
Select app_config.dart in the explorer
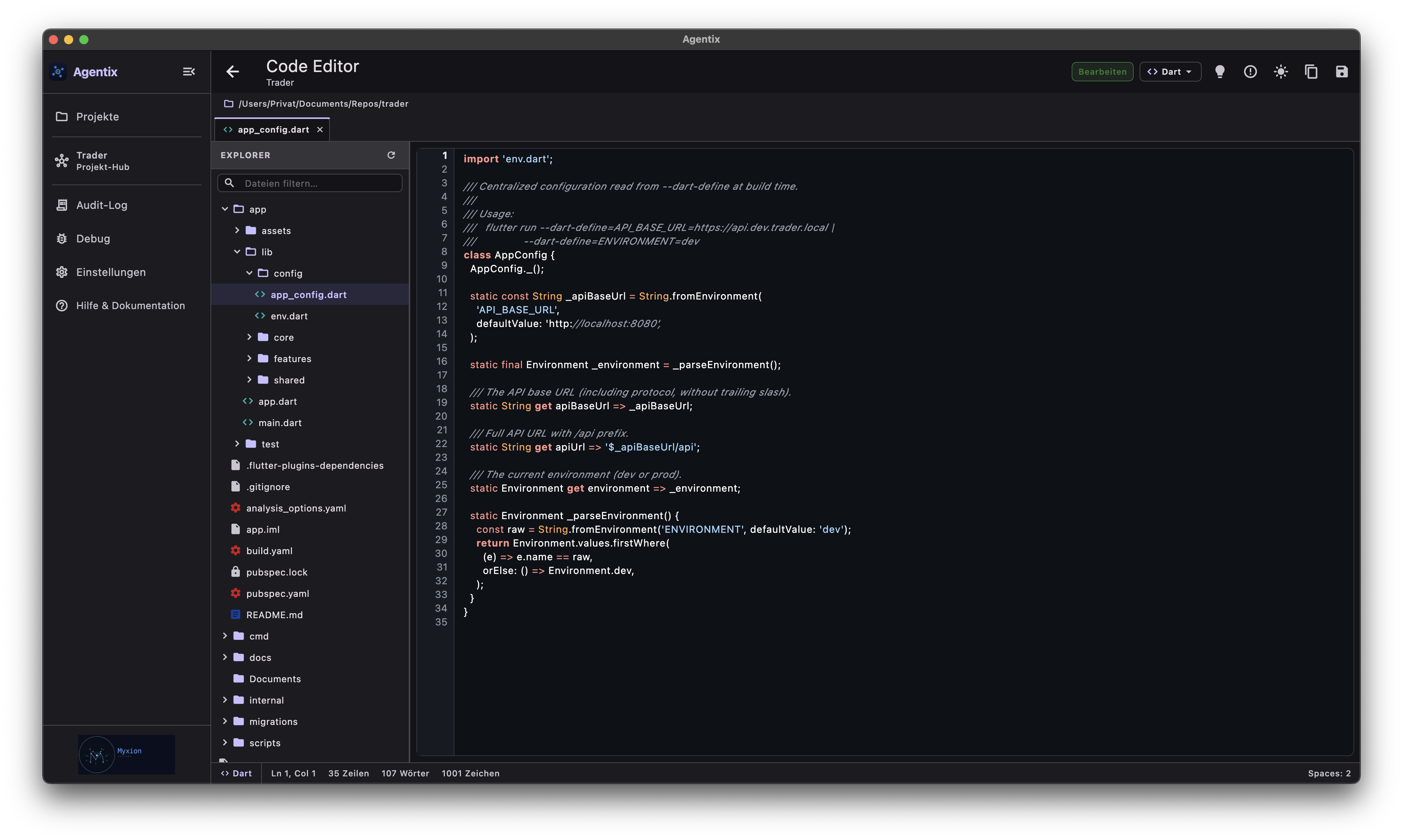[310, 295]
